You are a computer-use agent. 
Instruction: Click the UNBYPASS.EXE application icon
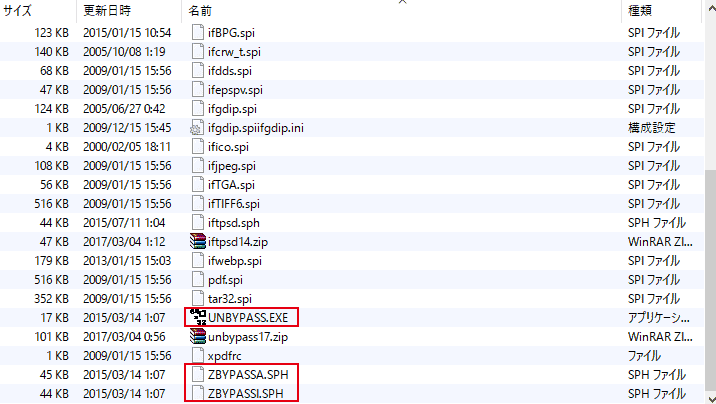point(198,317)
